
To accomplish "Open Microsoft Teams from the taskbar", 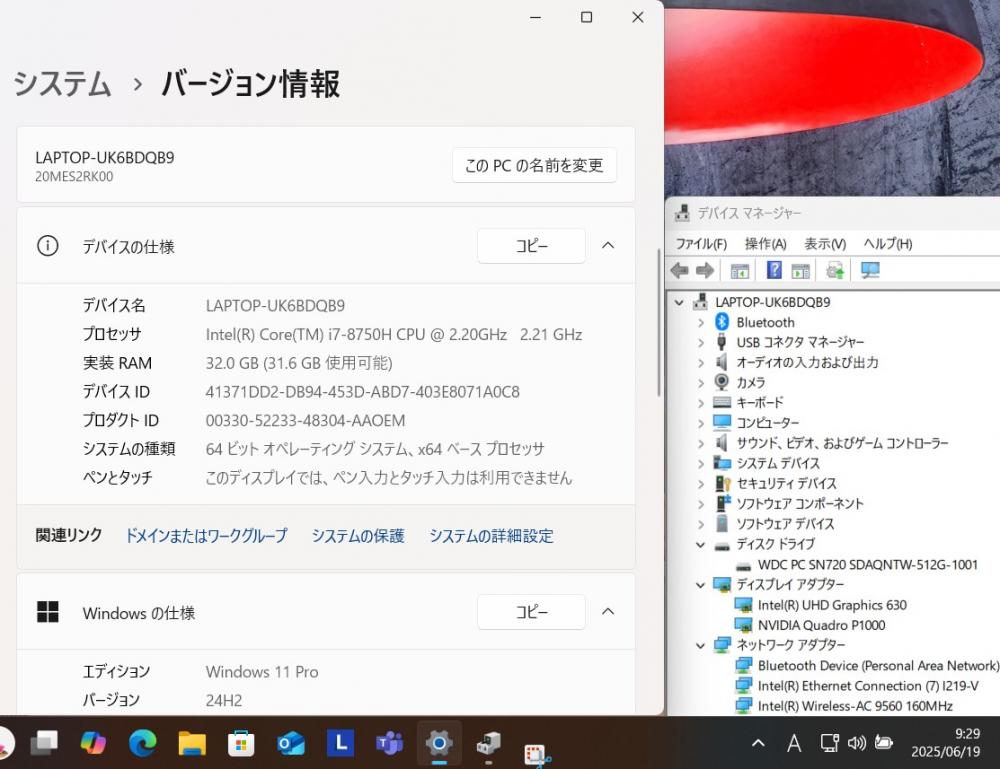I will (390, 743).
